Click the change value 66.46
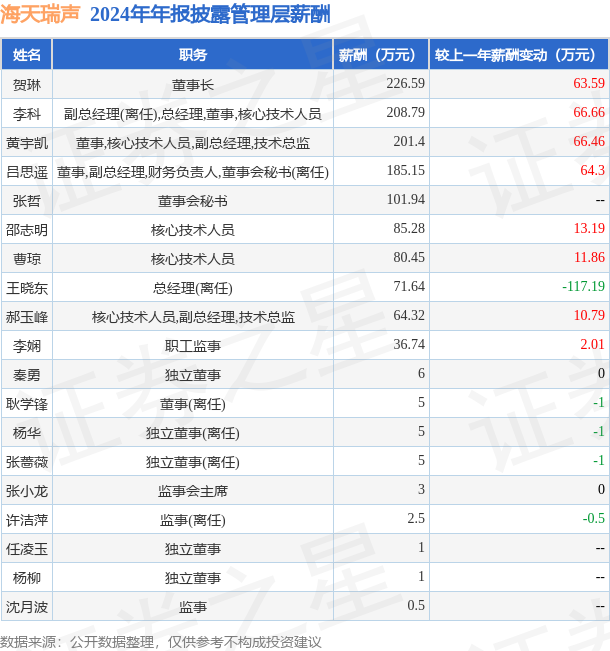The image size is (610, 651). pos(589,141)
